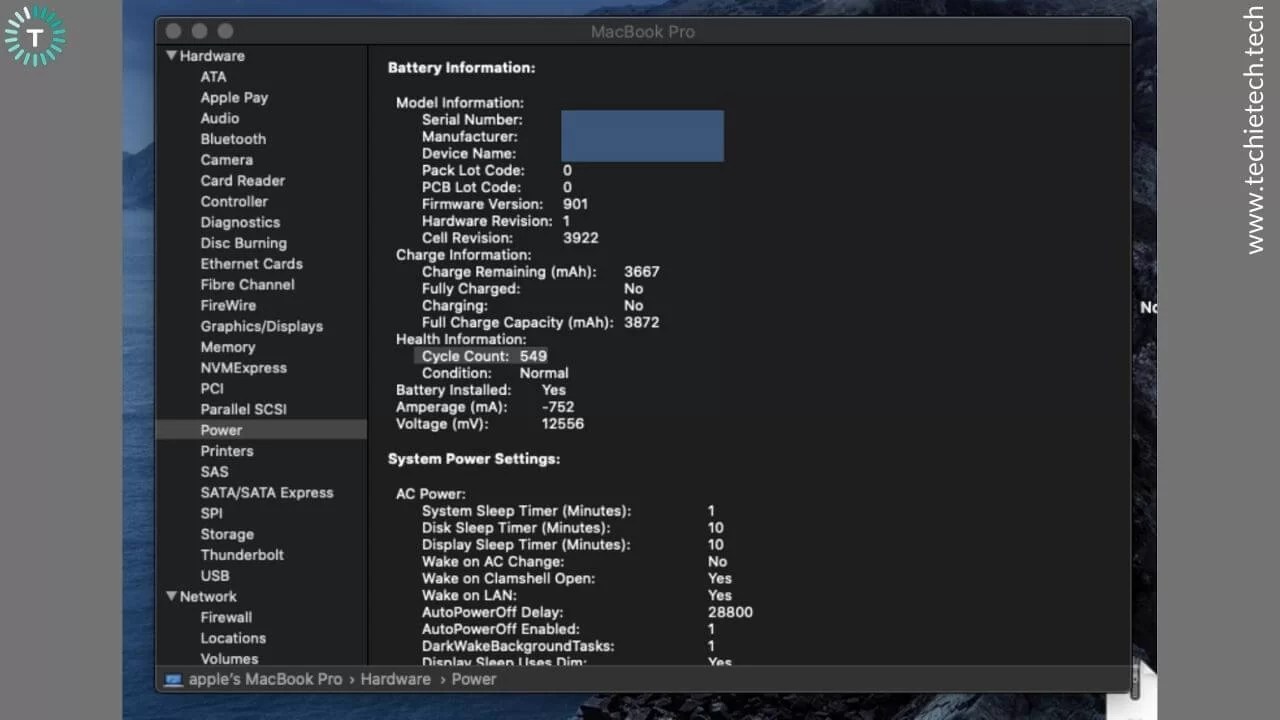Click DarkWakeBackgroundTasks label
1280x720 pixels.
tap(518, 647)
